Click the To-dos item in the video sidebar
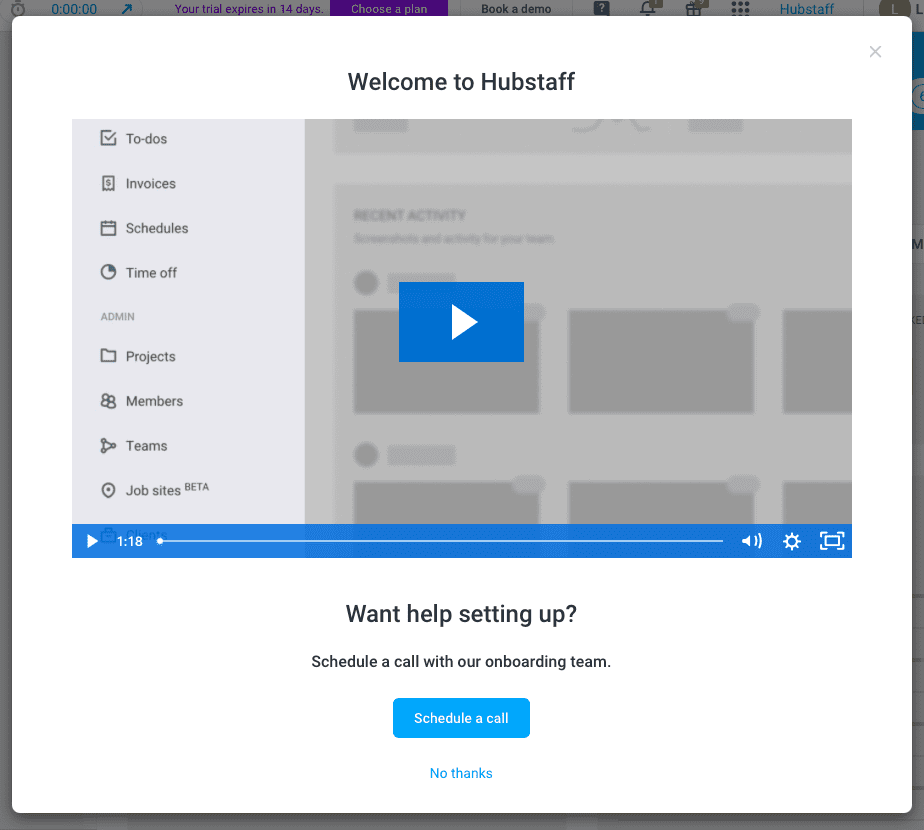 click(134, 139)
